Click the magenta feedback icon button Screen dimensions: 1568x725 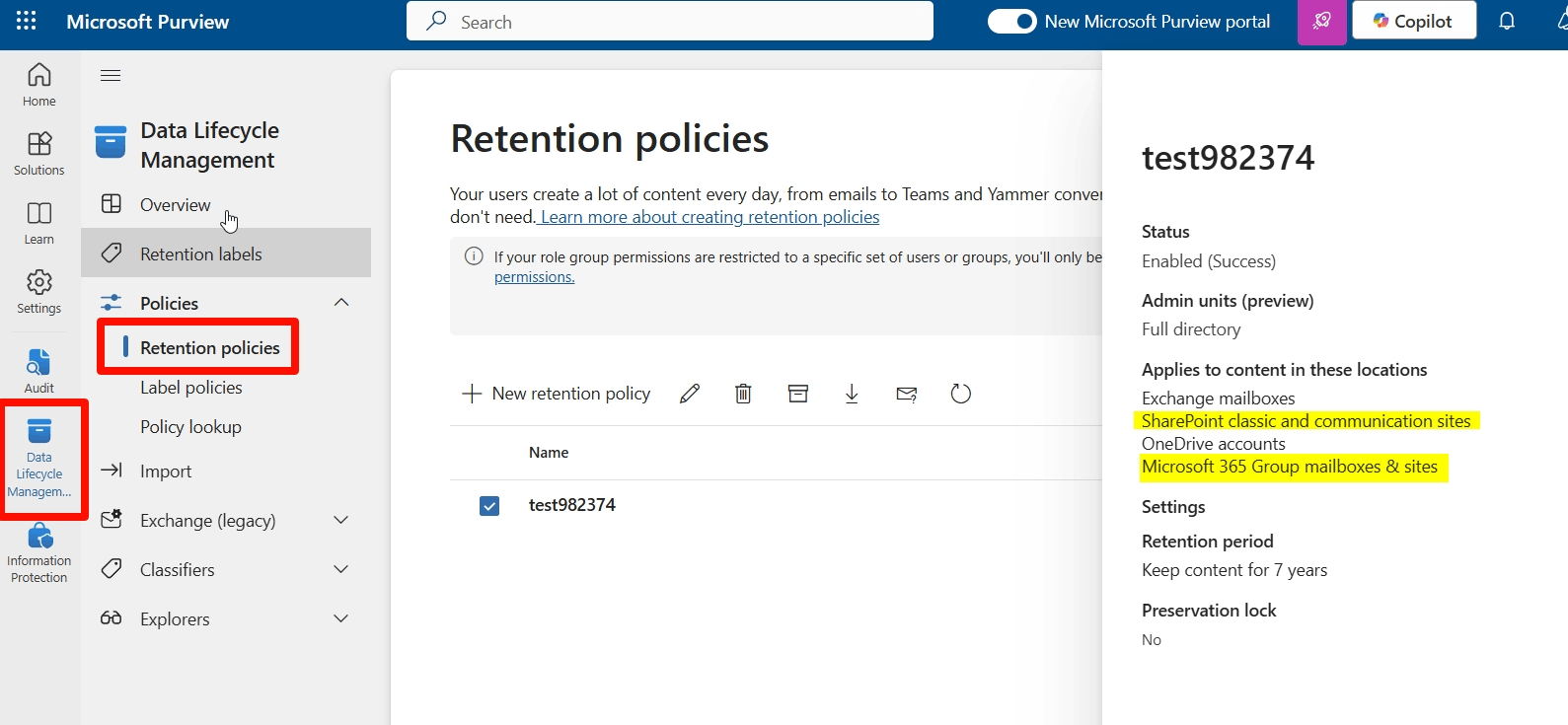[x=1322, y=22]
